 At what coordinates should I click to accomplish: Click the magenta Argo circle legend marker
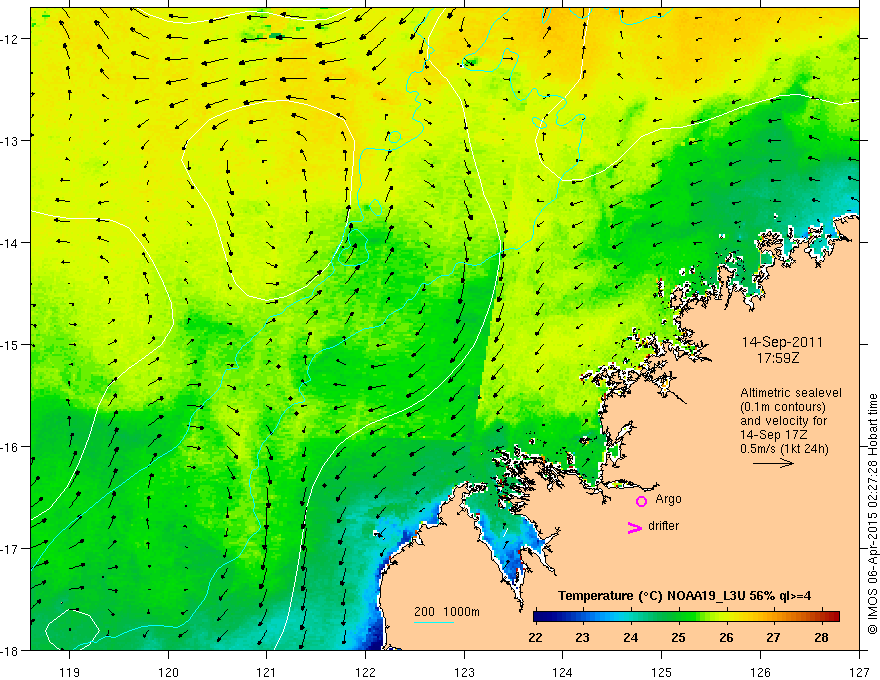point(641,501)
